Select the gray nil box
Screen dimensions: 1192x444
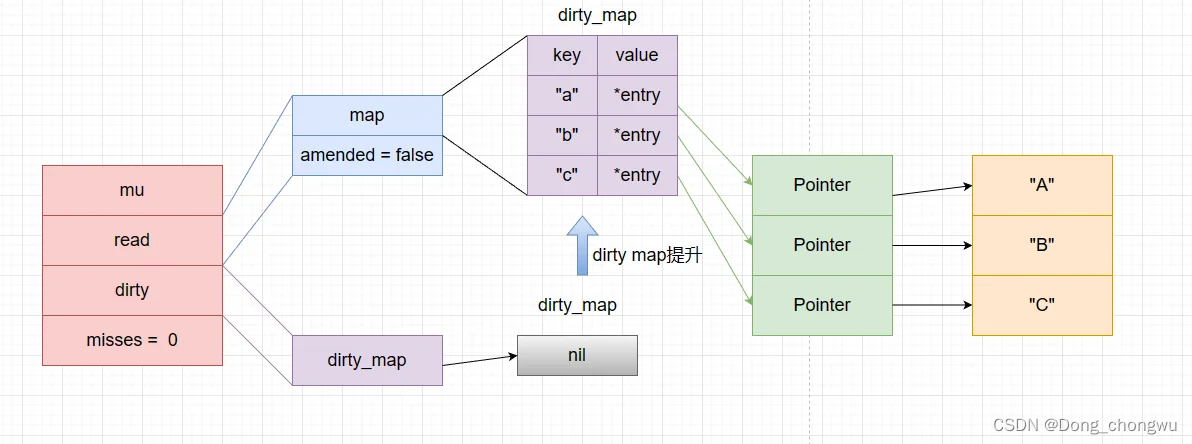(577, 355)
